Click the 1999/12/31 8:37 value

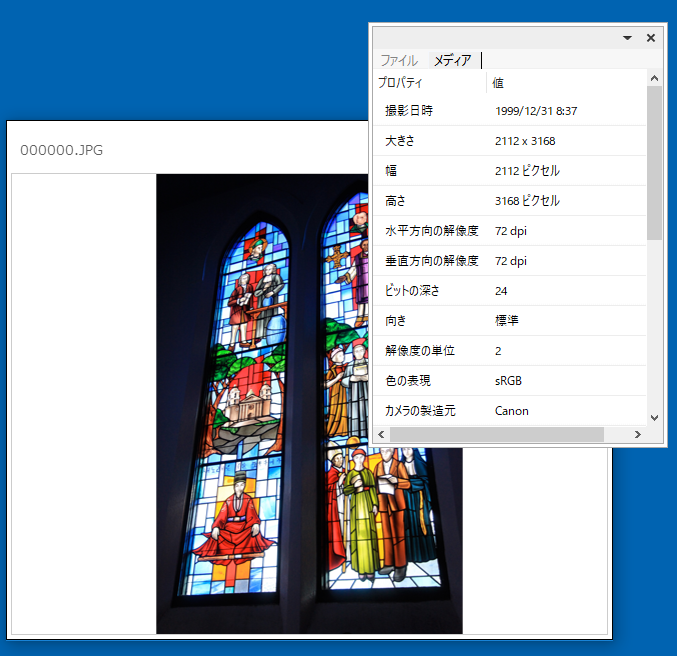[536, 111]
